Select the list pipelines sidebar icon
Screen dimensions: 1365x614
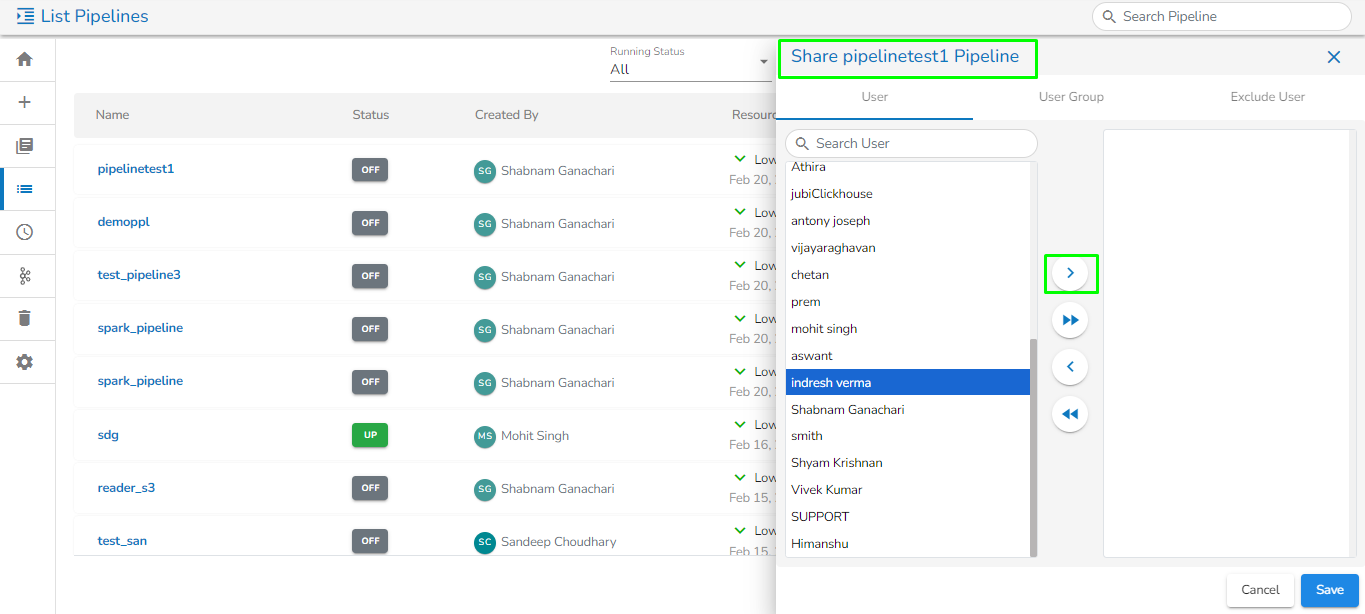tap(25, 189)
